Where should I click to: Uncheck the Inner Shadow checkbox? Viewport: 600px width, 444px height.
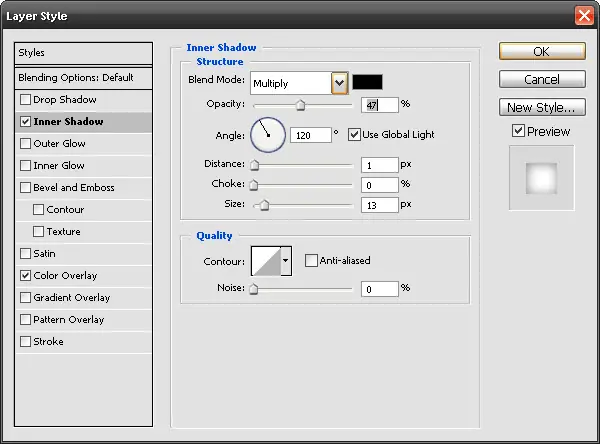click(x=25, y=122)
